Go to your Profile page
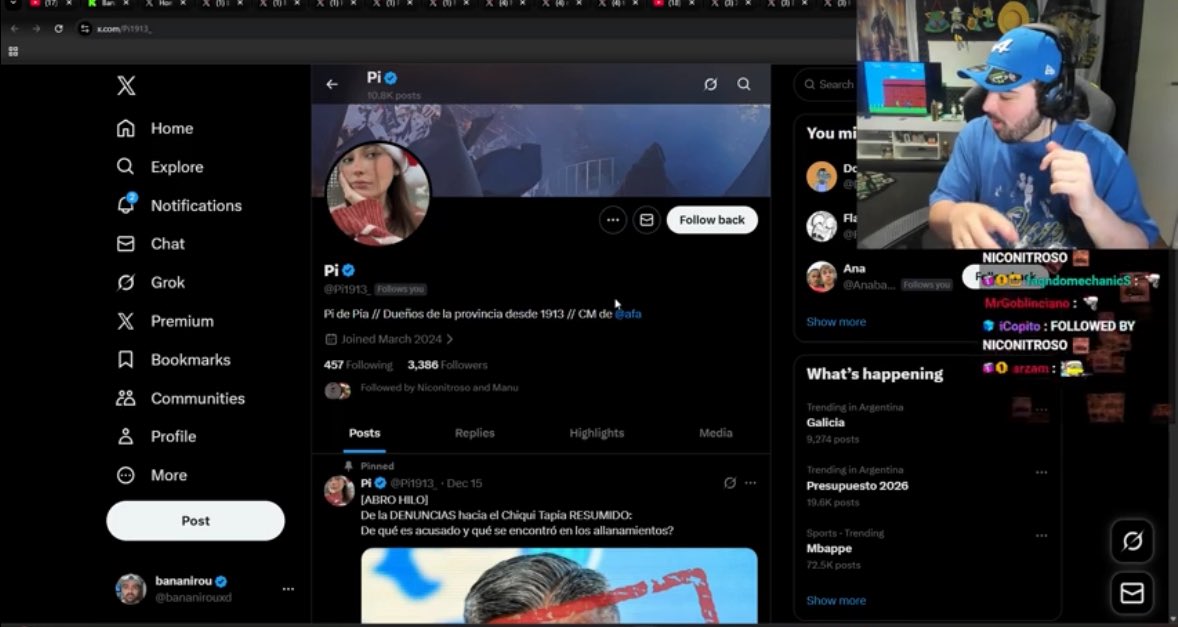The height and width of the screenshot is (627, 1178). [156, 436]
